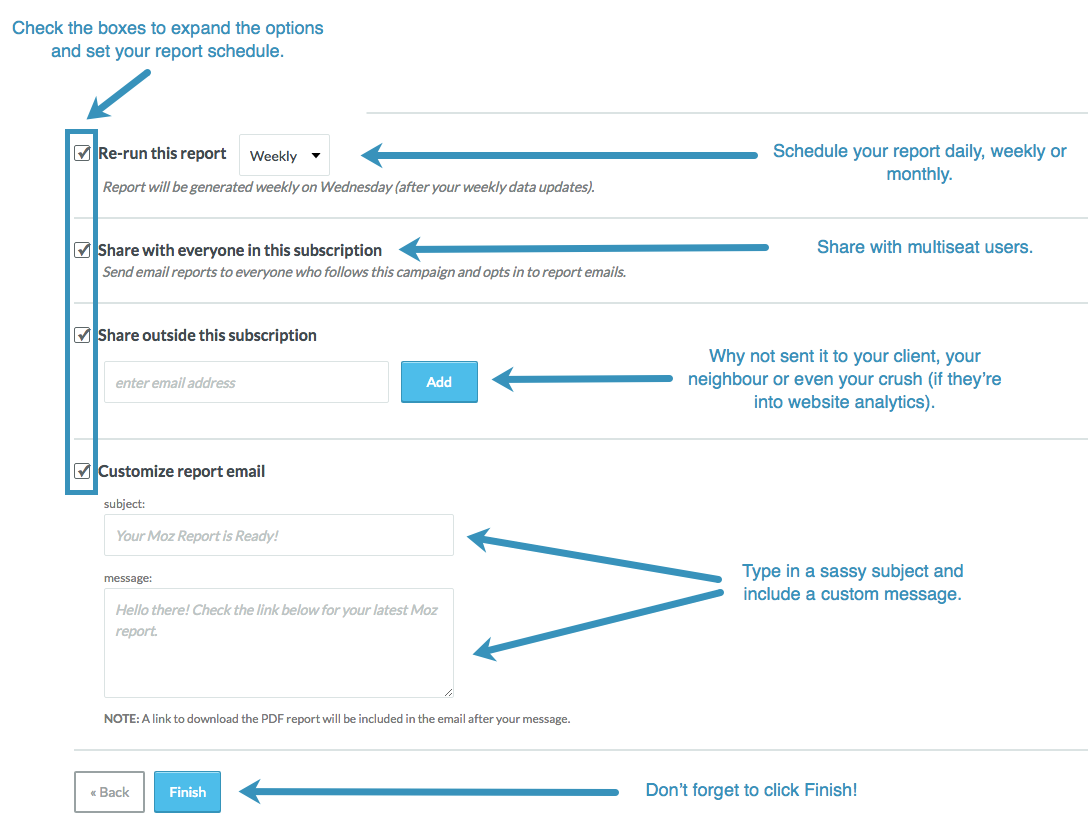
Task: Click the message box resize handle
Action: tap(448, 692)
